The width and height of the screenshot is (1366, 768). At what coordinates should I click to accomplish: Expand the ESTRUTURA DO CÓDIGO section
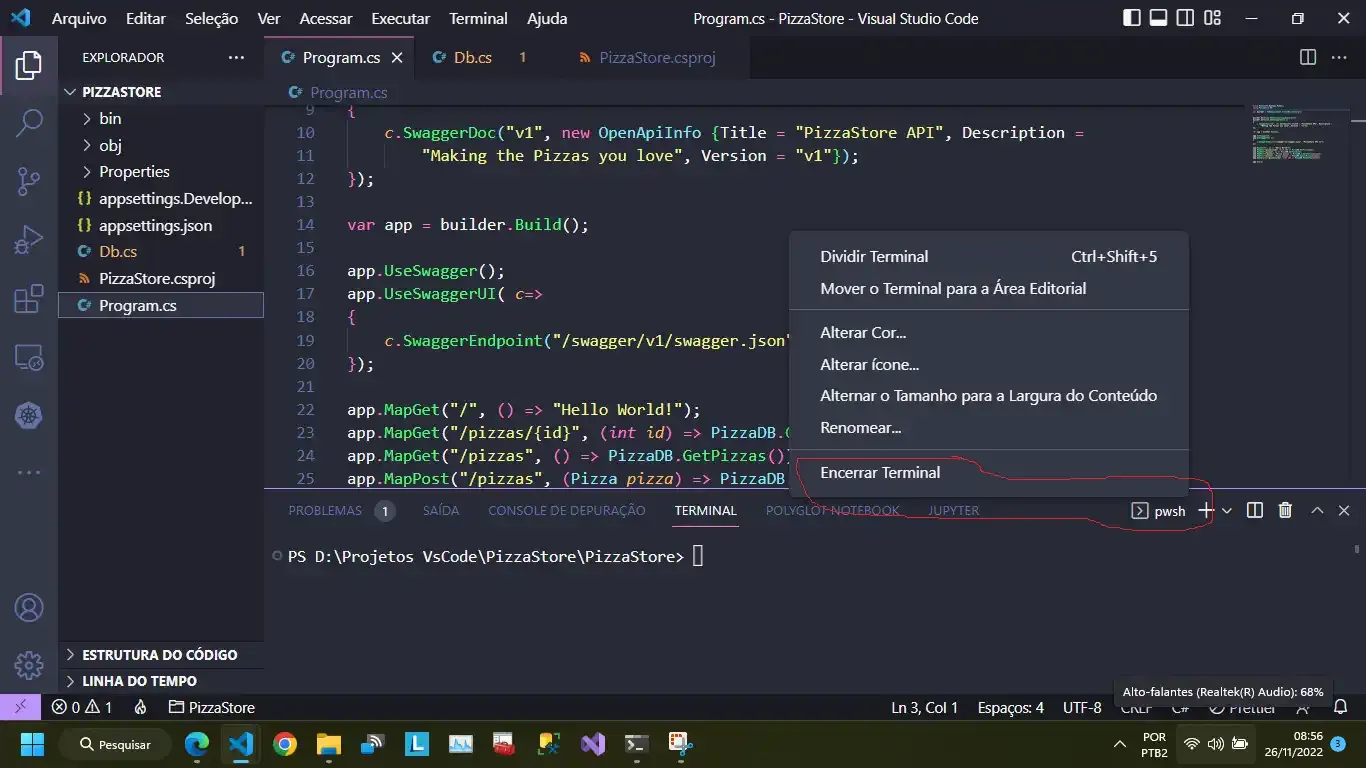(x=161, y=655)
